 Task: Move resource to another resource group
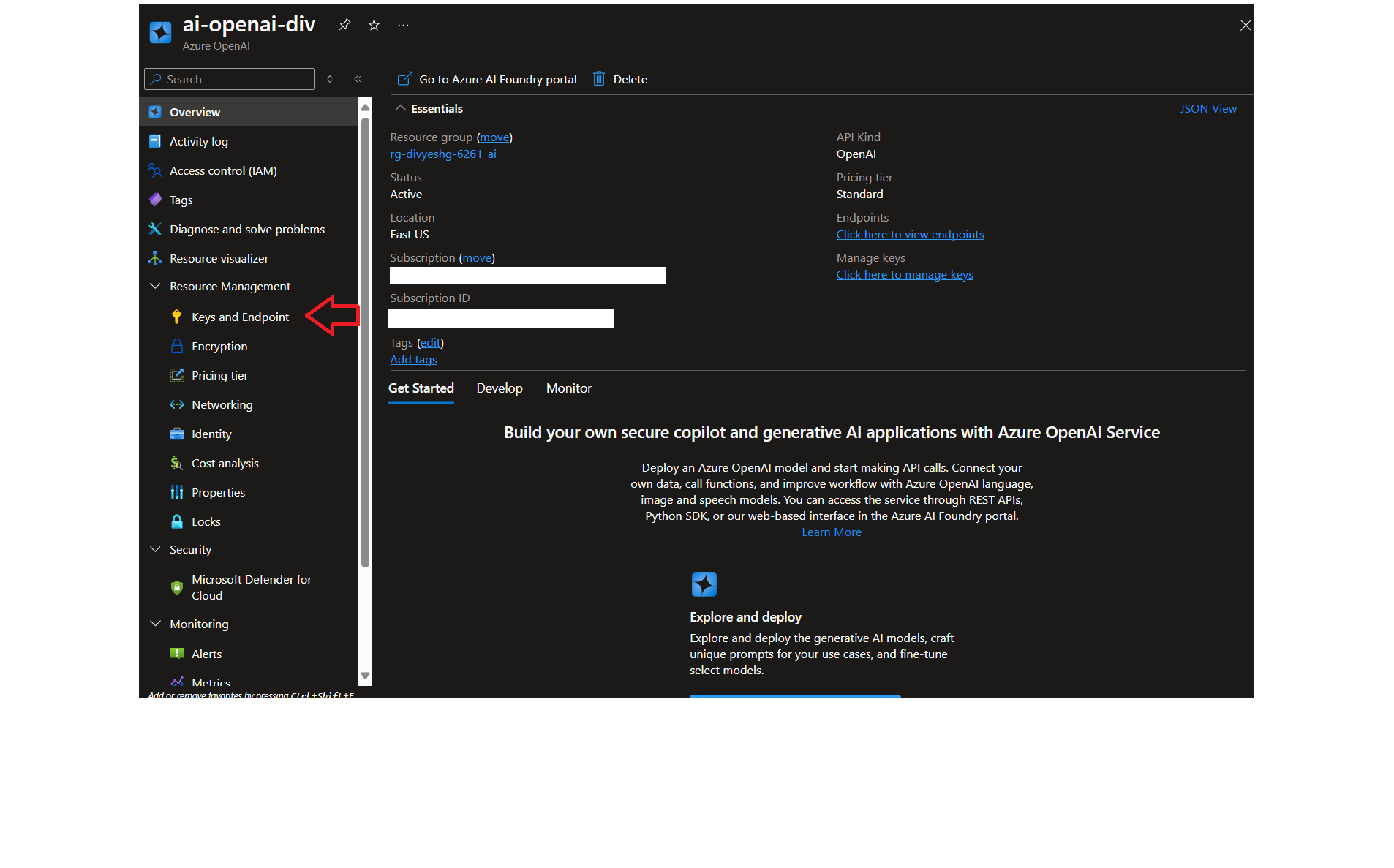click(x=494, y=137)
